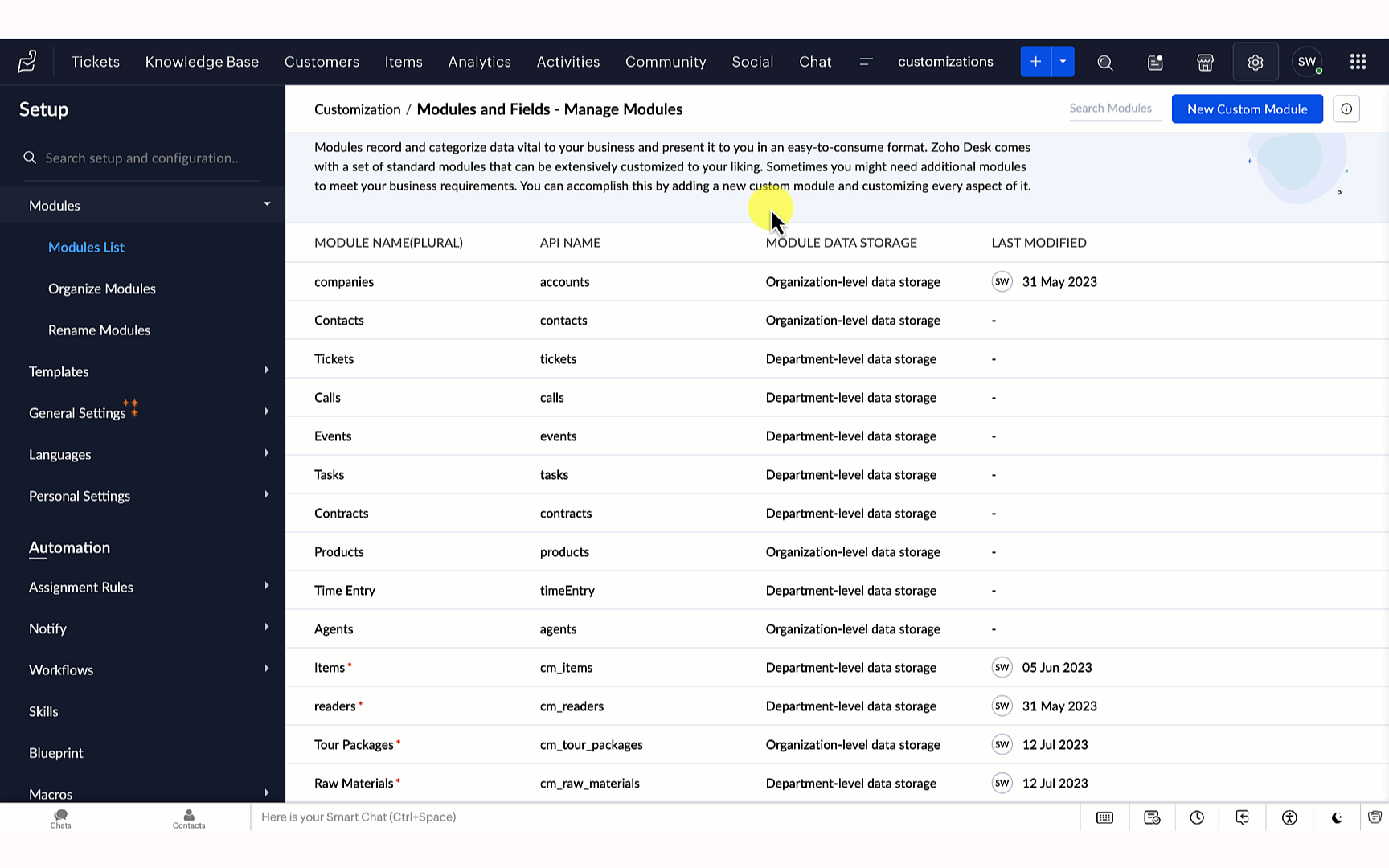
Task: Click the stacked windows icon in bottom bar
Action: click(1375, 817)
